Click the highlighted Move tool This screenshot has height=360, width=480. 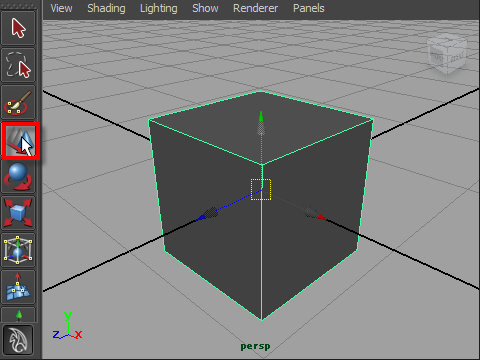pyautogui.click(x=21, y=141)
